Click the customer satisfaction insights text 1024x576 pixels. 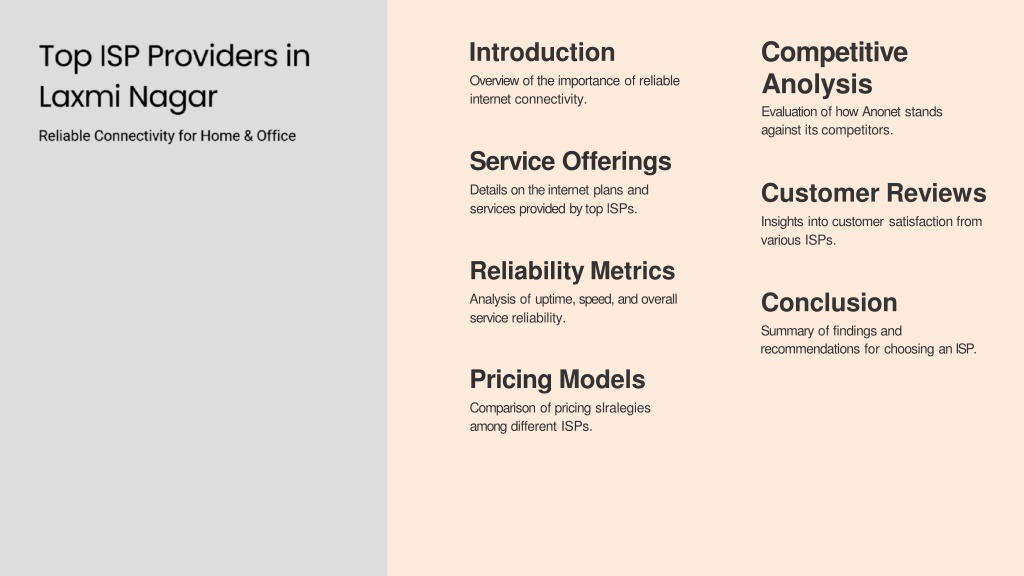871,231
